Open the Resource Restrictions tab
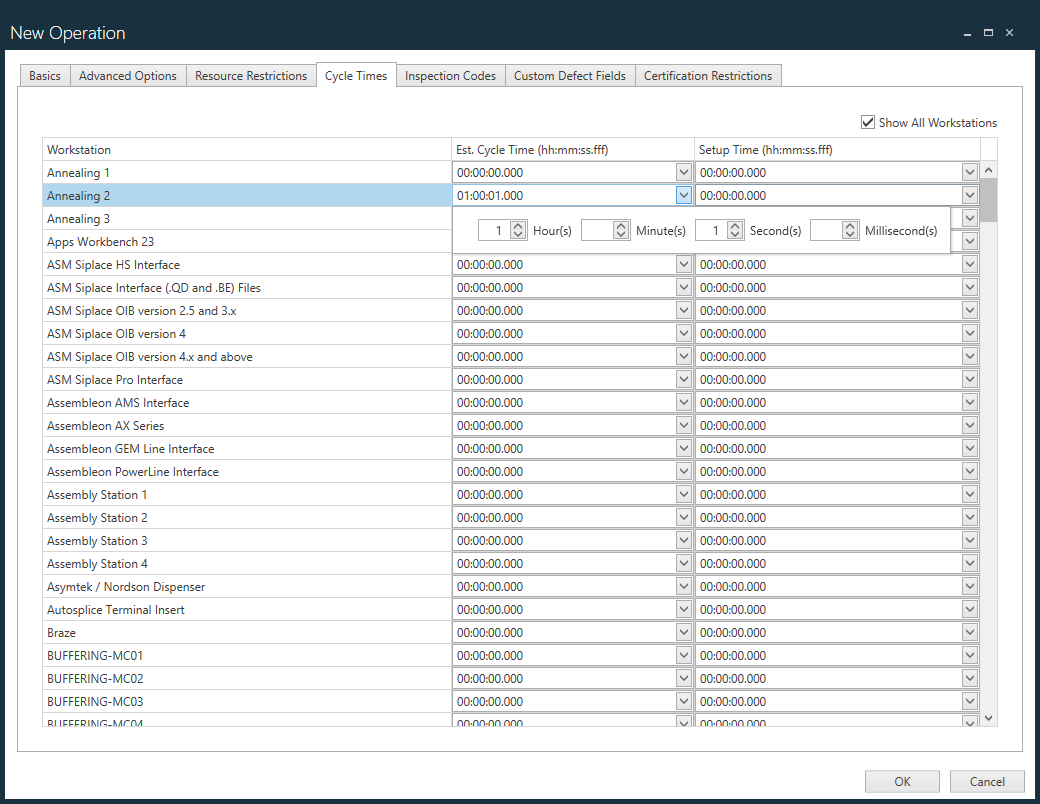This screenshot has width=1040, height=804. (251, 75)
